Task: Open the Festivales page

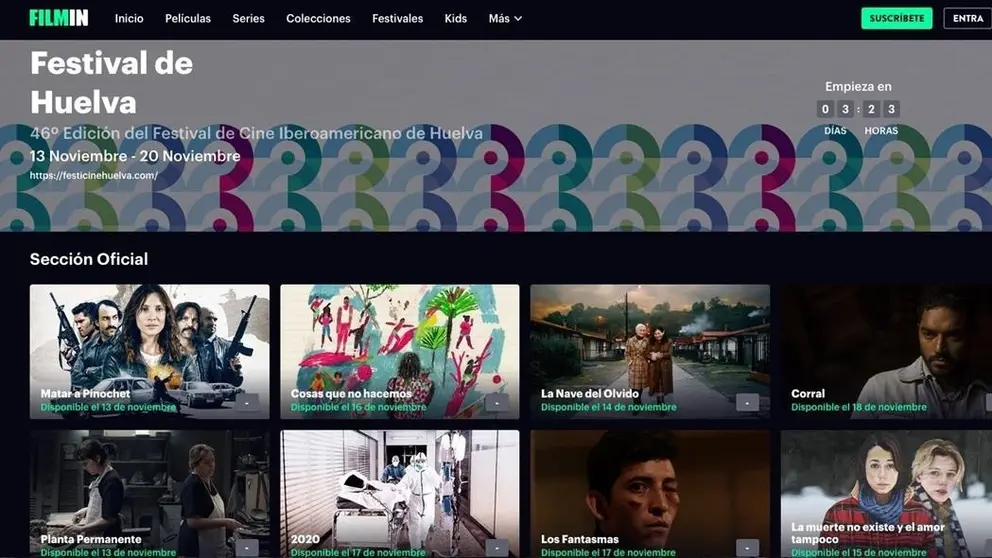Action: coord(397,18)
